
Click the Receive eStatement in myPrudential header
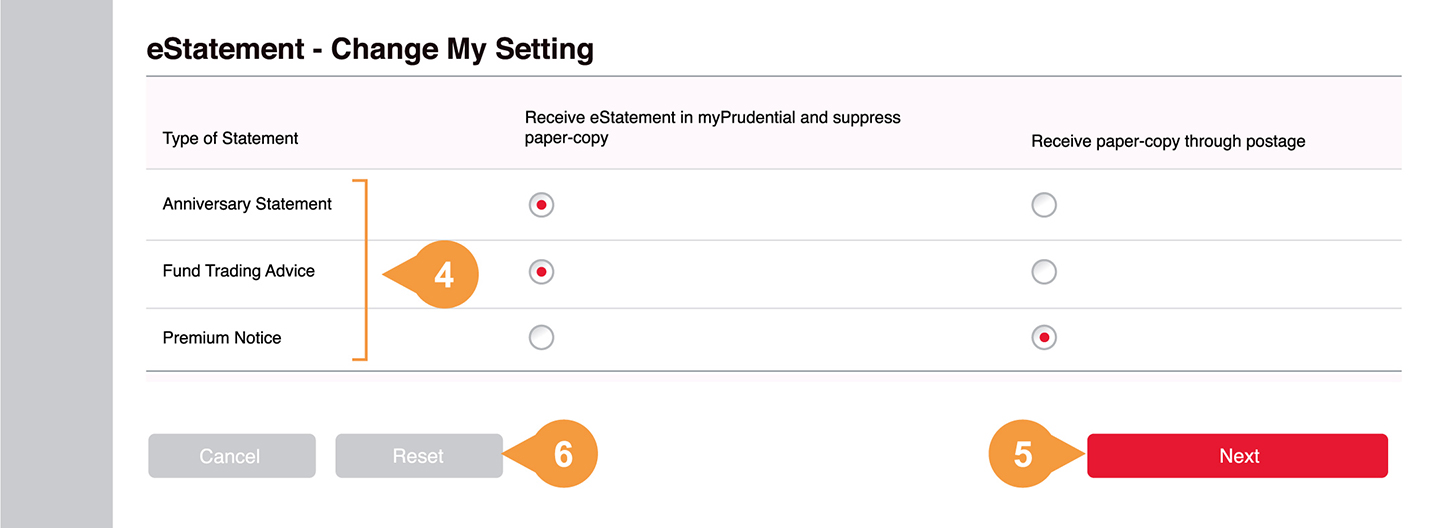pyautogui.click(x=712, y=127)
